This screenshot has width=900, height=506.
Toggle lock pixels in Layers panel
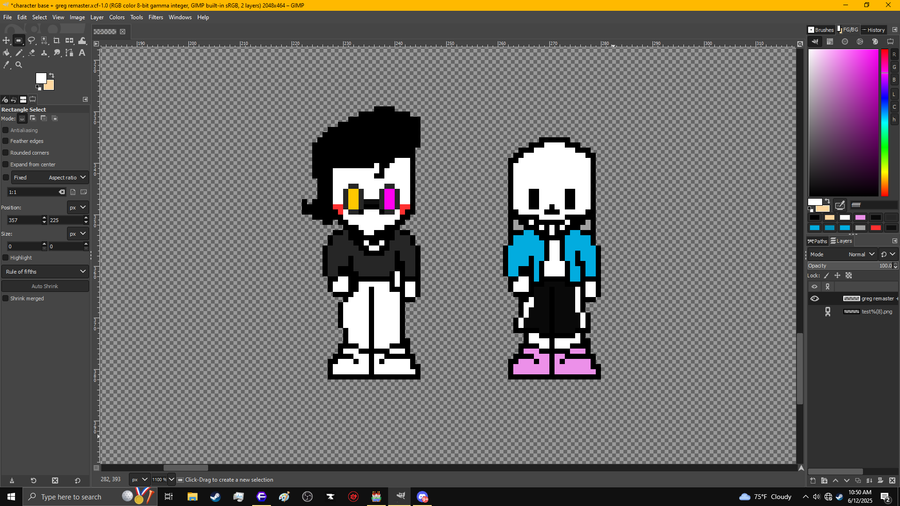pos(827,275)
